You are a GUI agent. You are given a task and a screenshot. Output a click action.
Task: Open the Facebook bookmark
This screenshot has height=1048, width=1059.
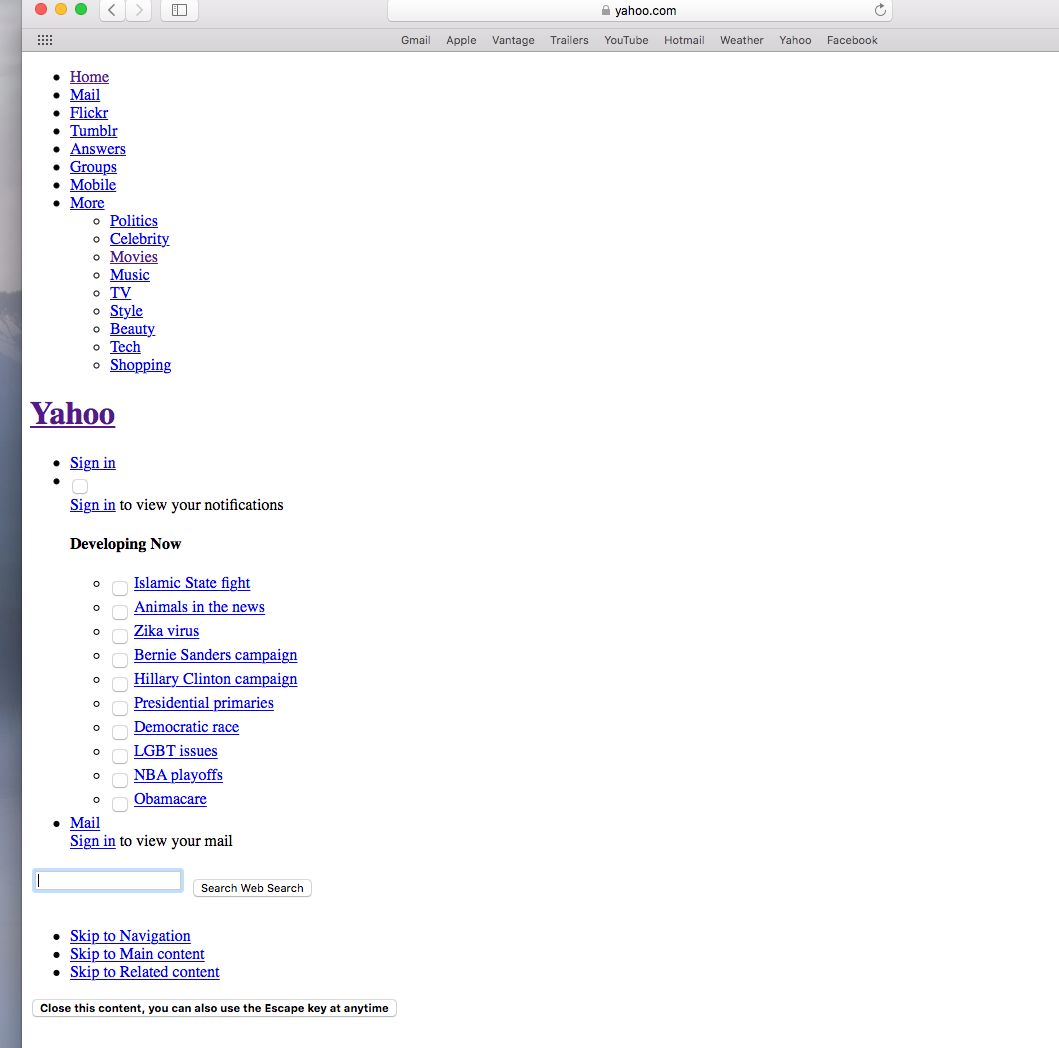pyautogui.click(x=852, y=40)
